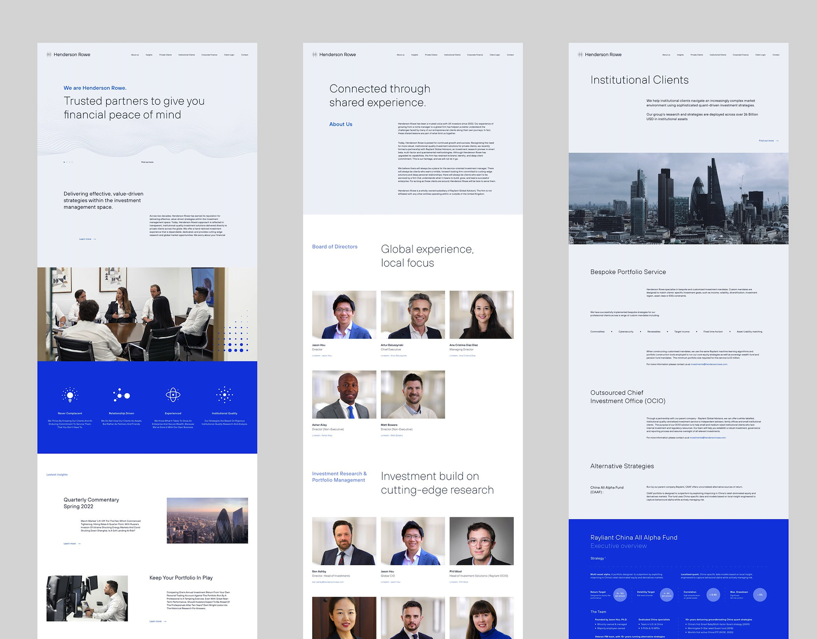Click the atom icon above Experienced
The height and width of the screenshot is (639, 817).
(x=173, y=395)
